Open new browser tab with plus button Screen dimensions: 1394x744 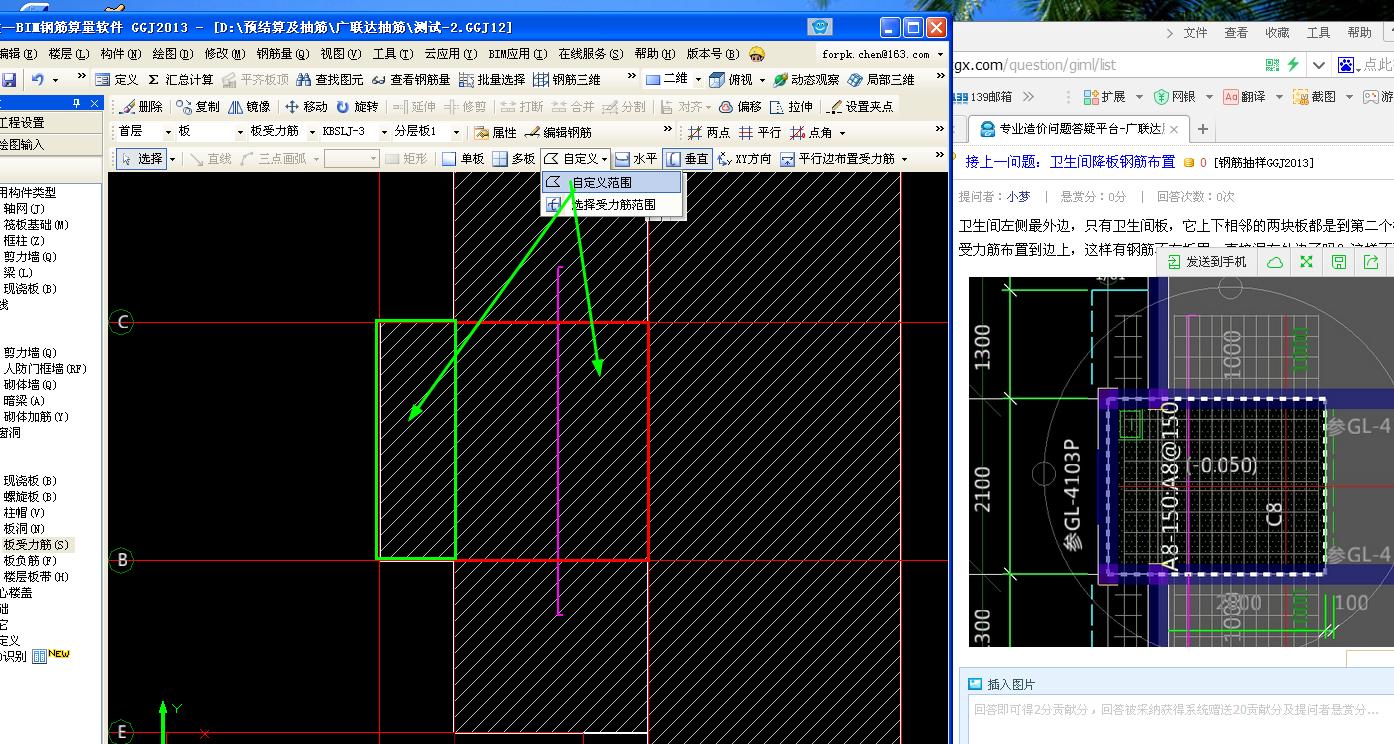1203,129
